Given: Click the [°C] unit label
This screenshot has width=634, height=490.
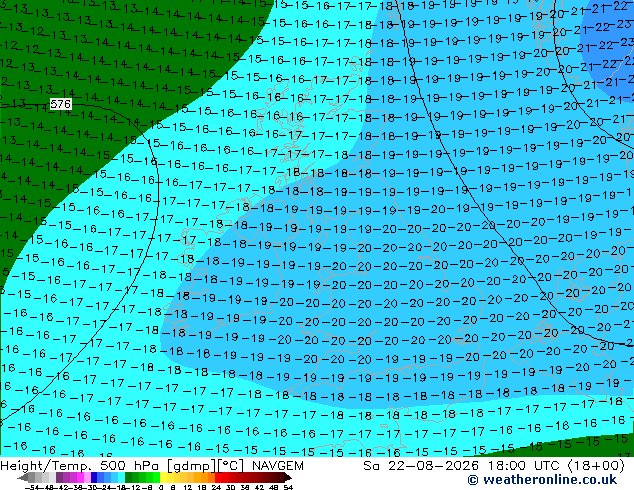Looking at the screenshot, I should point(231,466).
